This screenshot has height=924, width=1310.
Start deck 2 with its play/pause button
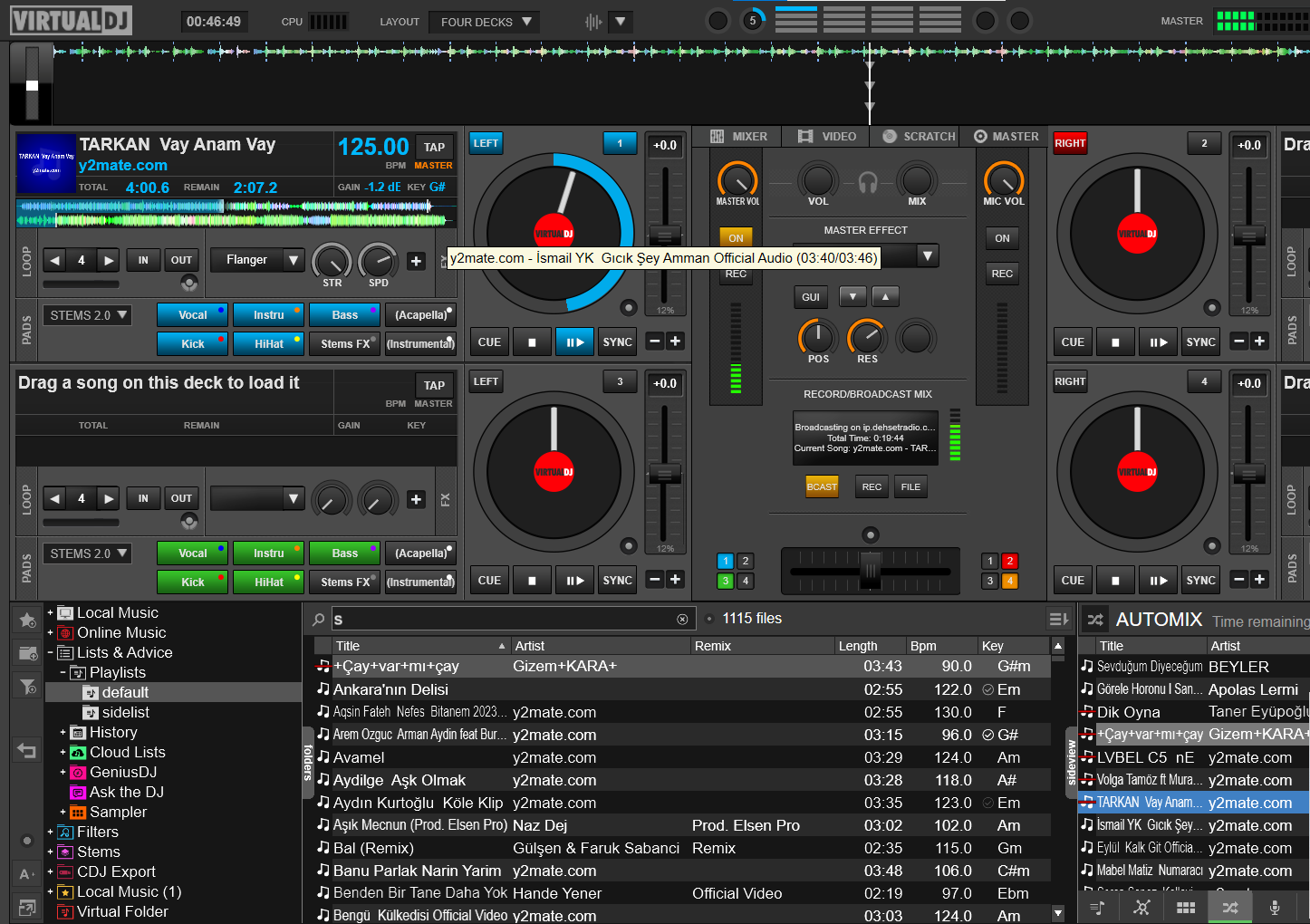pyautogui.click(x=1159, y=342)
